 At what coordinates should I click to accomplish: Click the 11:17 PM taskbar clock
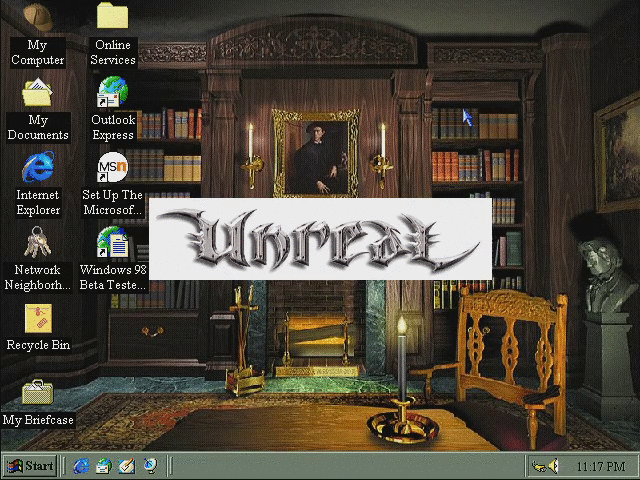(601, 466)
